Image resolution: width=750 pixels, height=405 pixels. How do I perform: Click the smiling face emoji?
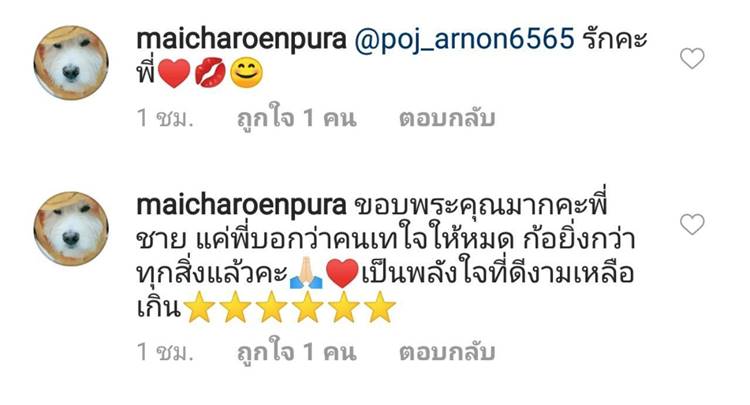pos(247,73)
